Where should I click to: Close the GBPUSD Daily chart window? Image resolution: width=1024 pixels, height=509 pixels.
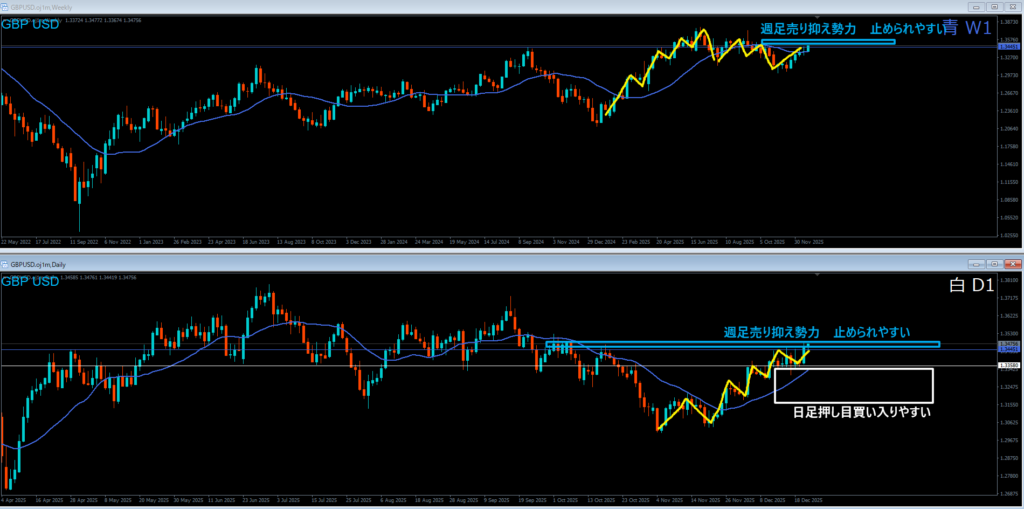tap(1011, 263)
